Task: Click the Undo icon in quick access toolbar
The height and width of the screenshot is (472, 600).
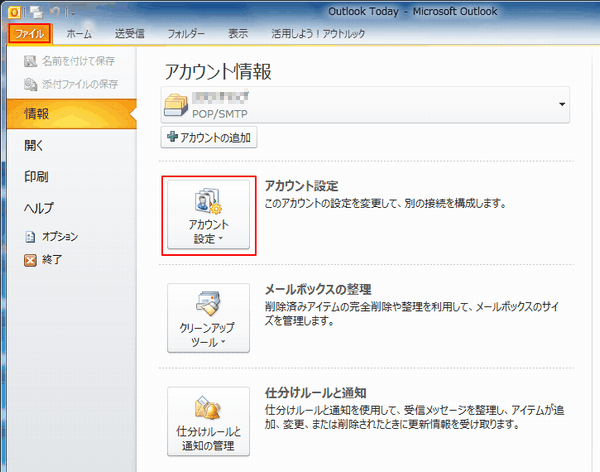Action: 55,13
